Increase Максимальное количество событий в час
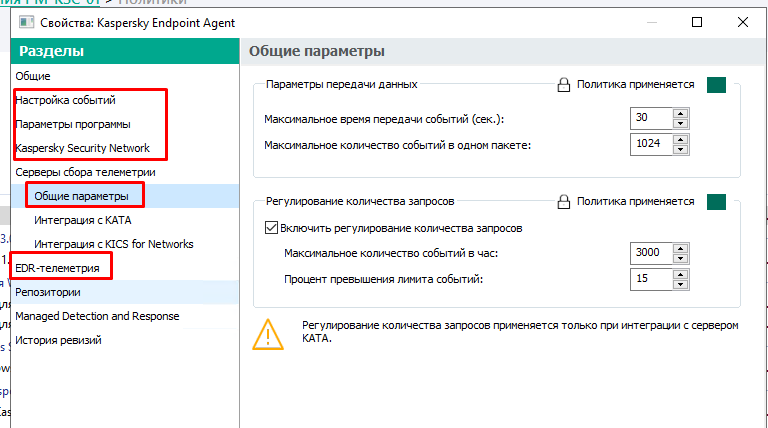This screenshot has width=768, height=428. [x=680, y=248]
